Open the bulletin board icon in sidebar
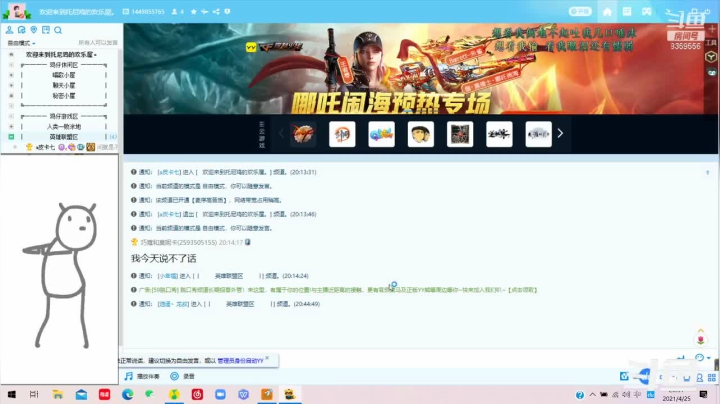Screen dimensions: 720x404 45,30
